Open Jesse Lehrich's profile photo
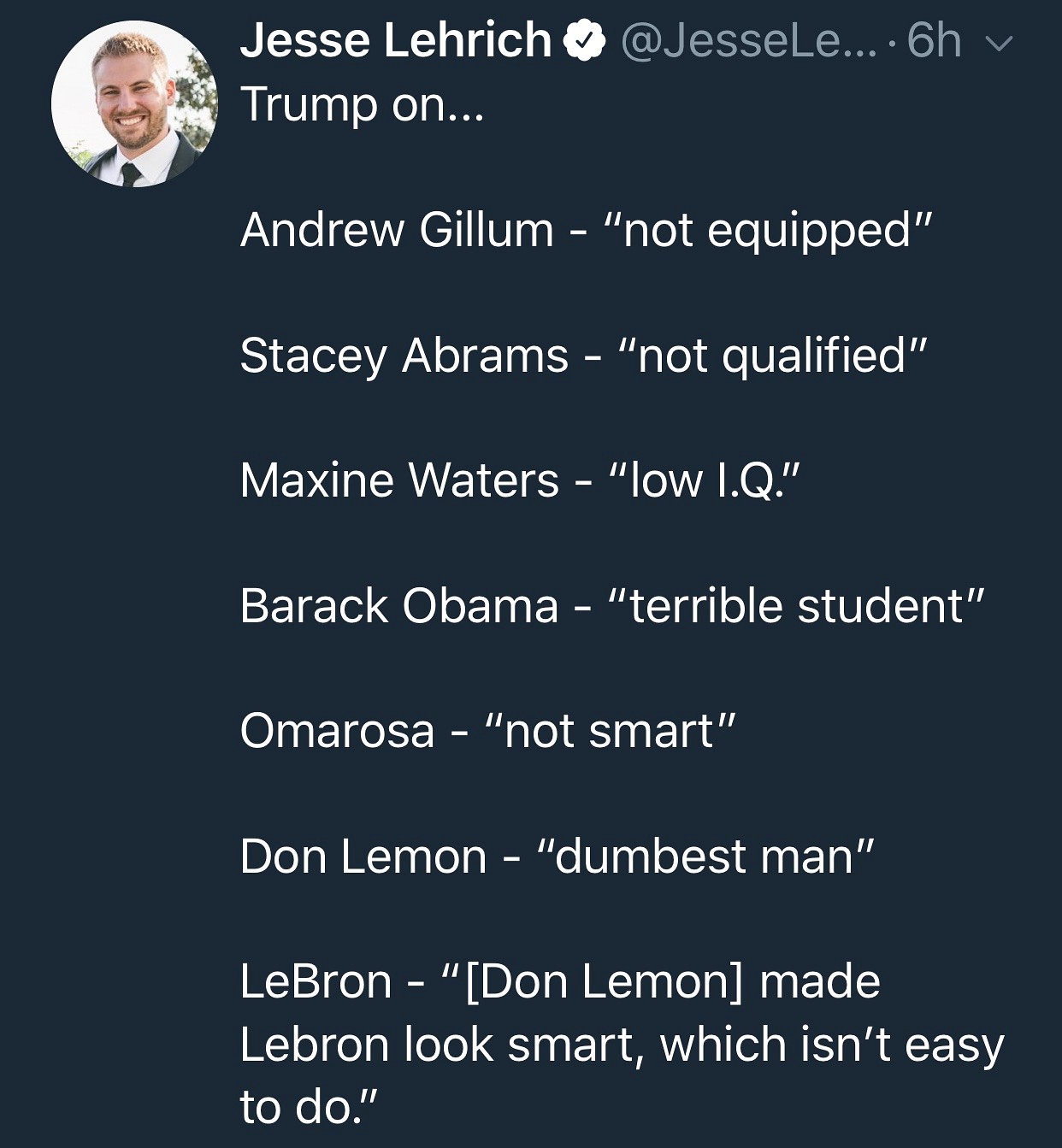 [134, 104]
